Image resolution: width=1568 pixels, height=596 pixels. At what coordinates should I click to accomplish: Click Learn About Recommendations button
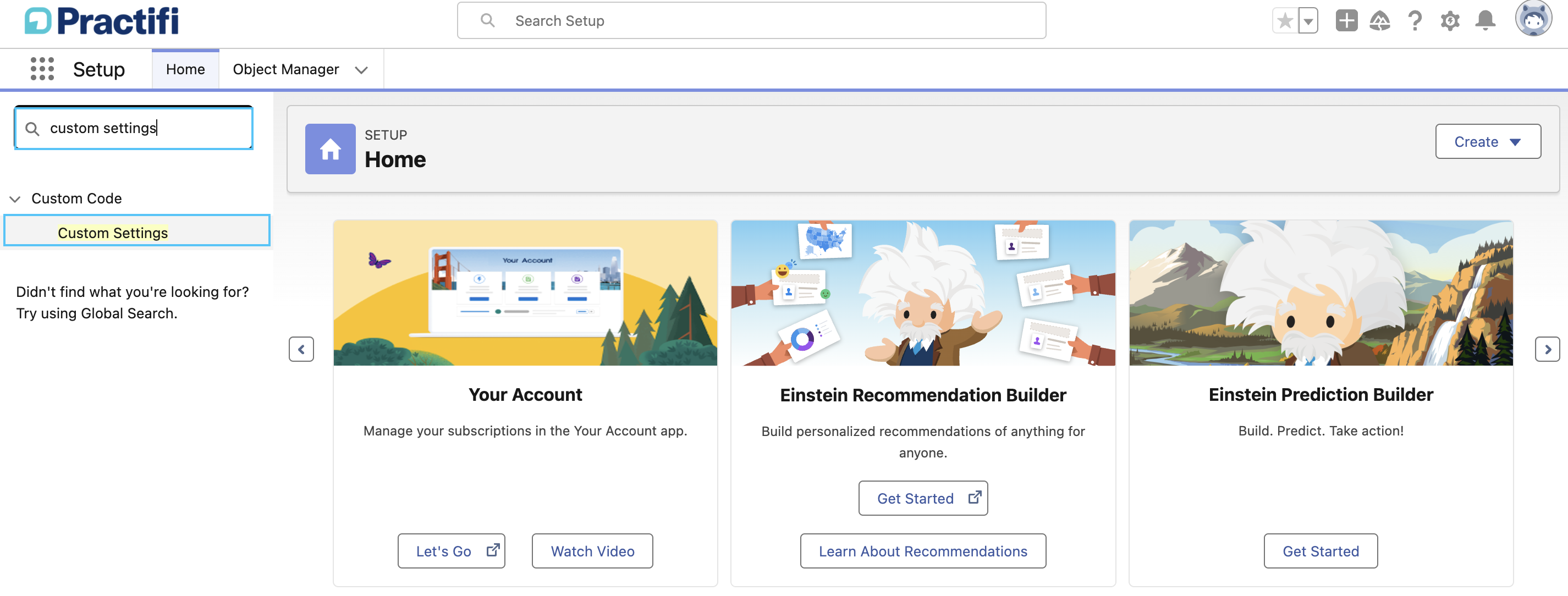point(923,551)
